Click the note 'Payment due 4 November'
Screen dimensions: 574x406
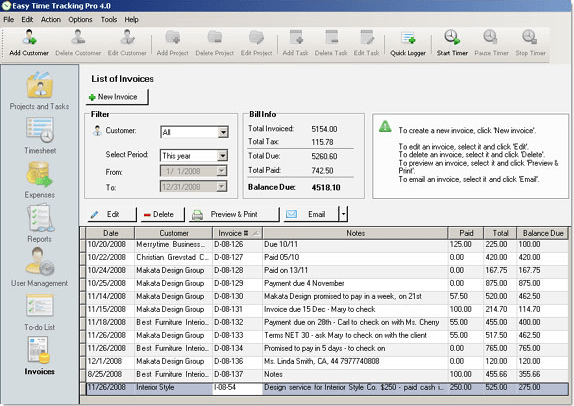304,283
